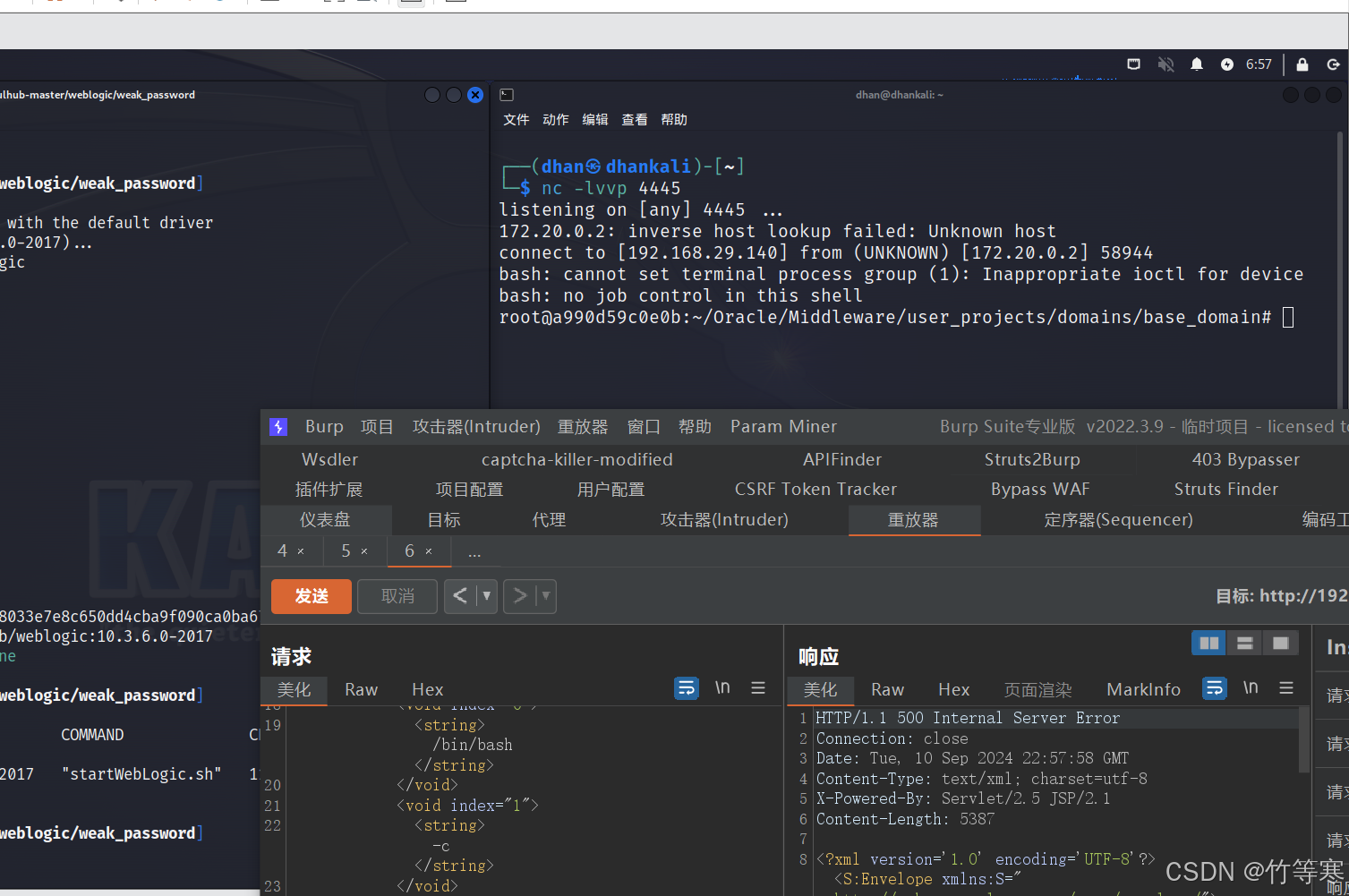Open the response pane hamburger options menu
The width and height of the screenshot is (1349, 896).
[x=1286, y=687]
